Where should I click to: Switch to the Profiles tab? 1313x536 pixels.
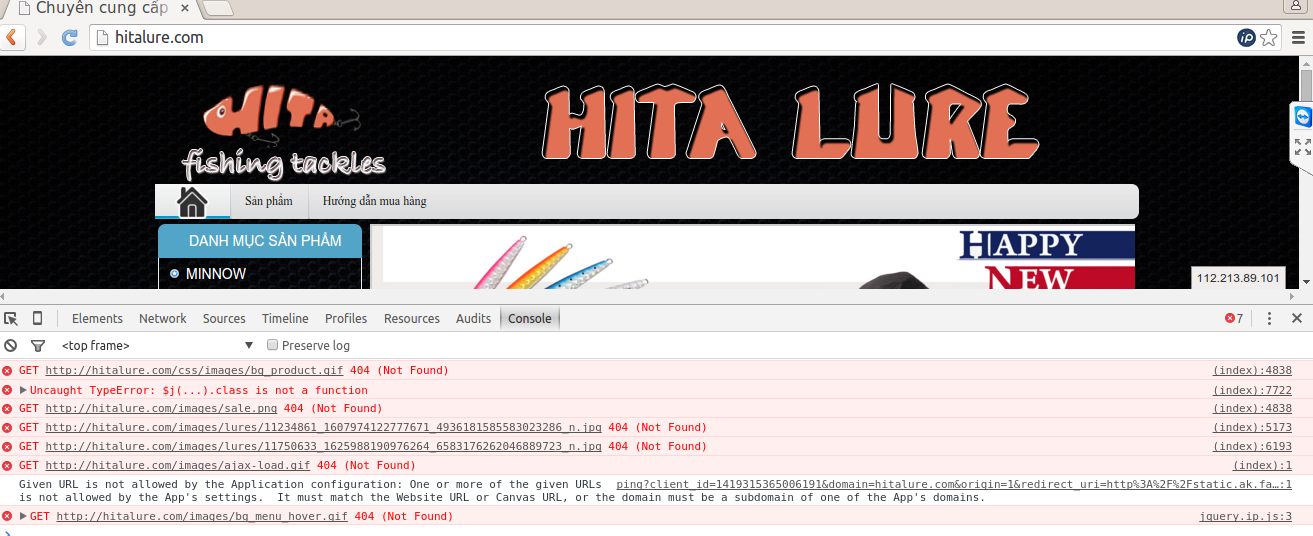click(346, 318)
